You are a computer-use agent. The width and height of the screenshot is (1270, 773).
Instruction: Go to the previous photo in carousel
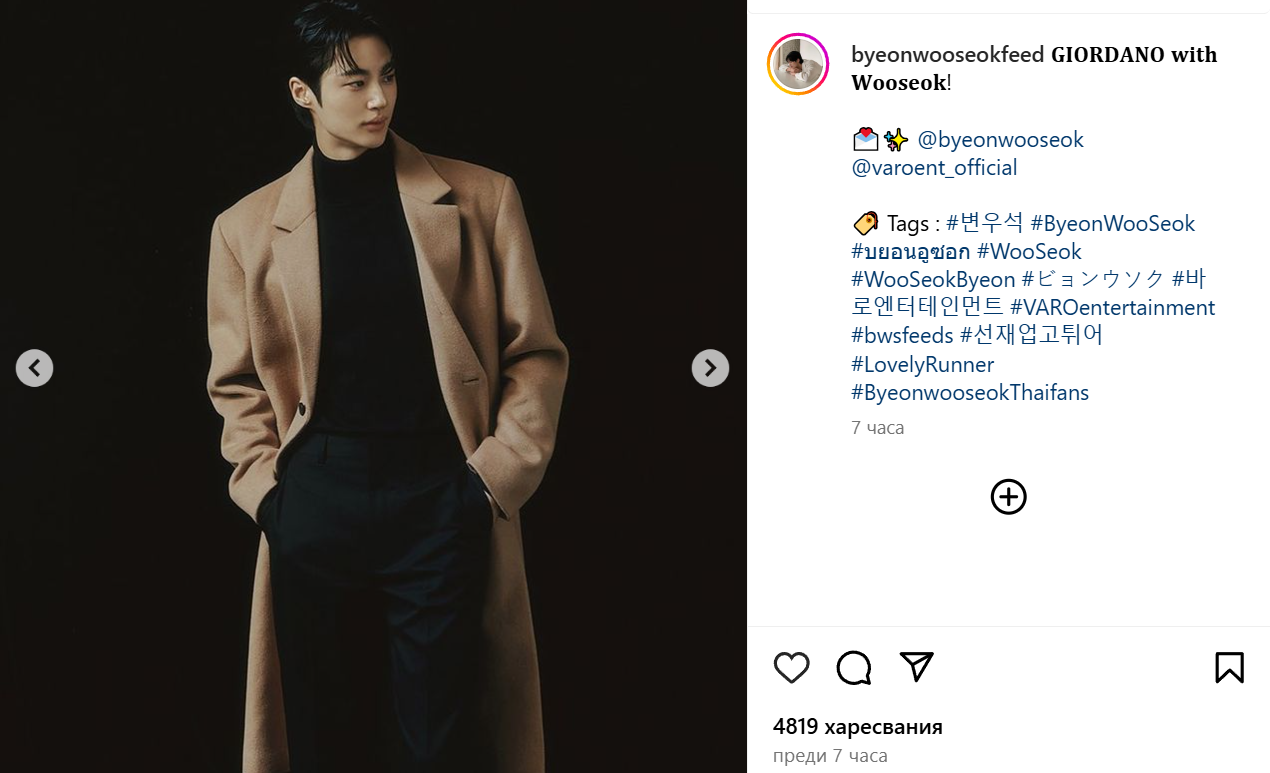pos(34,368)
